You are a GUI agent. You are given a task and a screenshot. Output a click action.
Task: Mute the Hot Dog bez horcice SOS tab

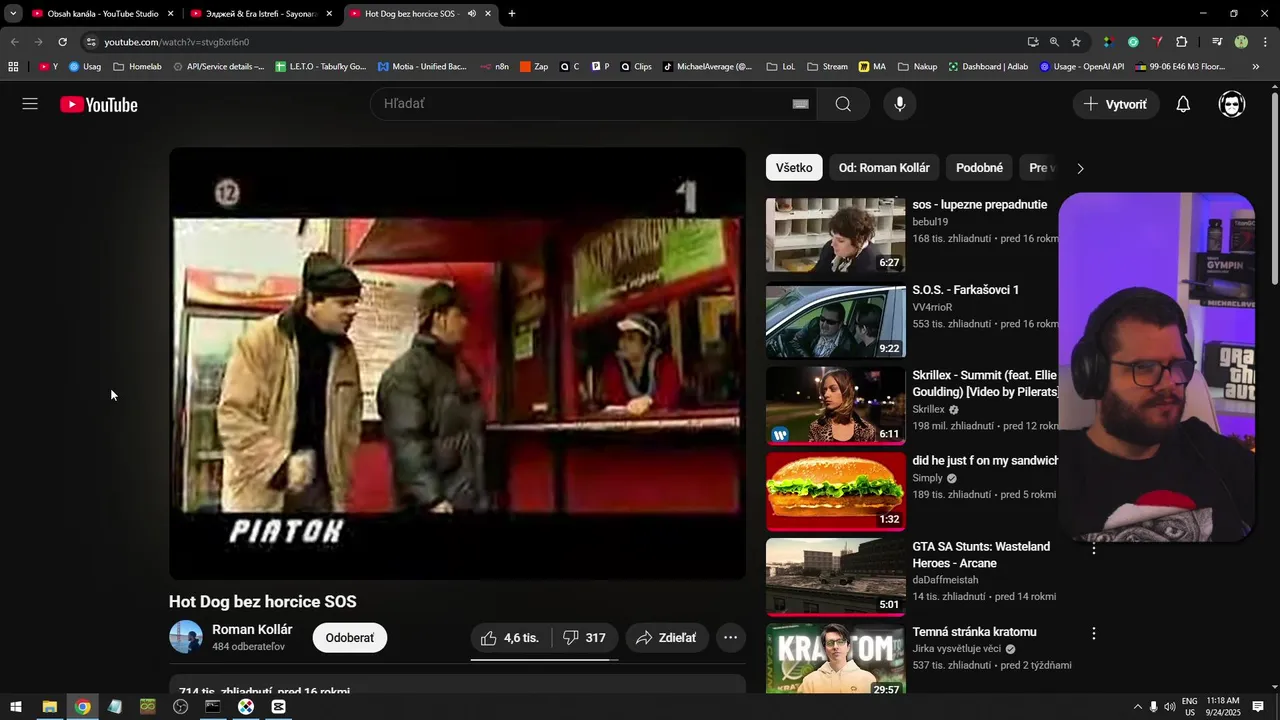coord(471,14)
